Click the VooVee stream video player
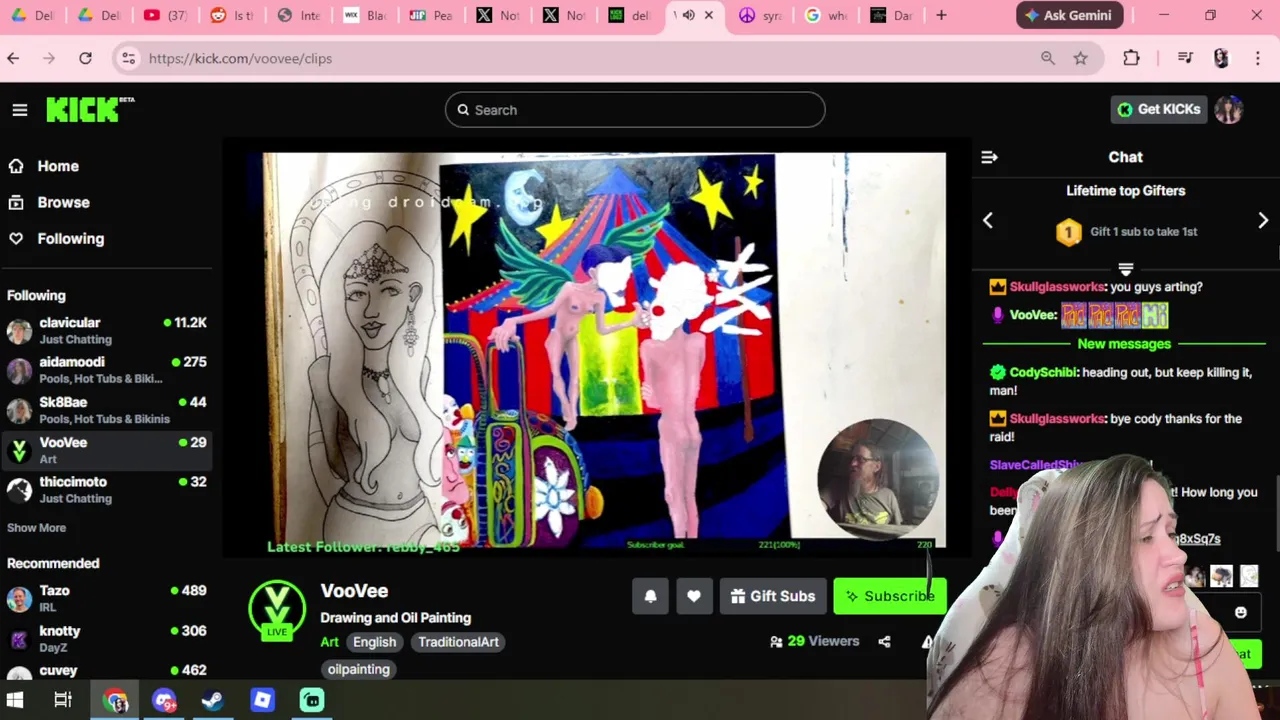Image resolution: width=1280 pixels, height=720 pixels. pyautogui.click(x=597, y=347)
